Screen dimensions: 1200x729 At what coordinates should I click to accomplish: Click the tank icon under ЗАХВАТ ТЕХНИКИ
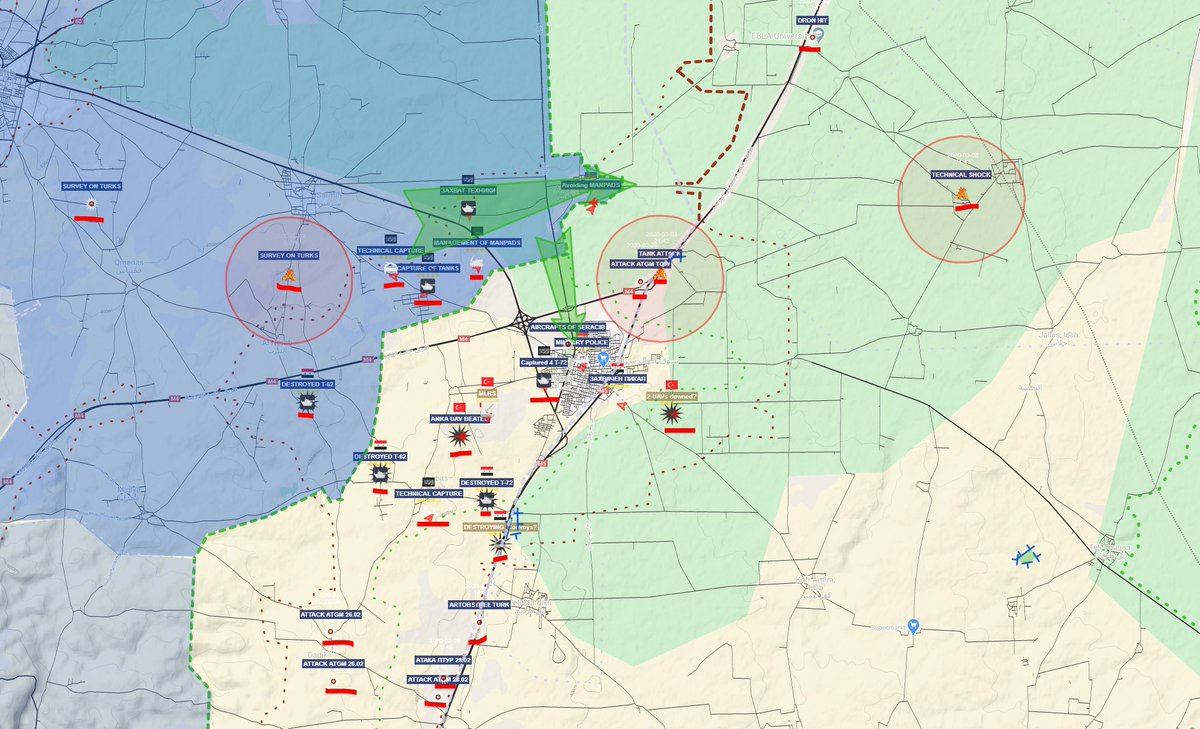(467, 209)
